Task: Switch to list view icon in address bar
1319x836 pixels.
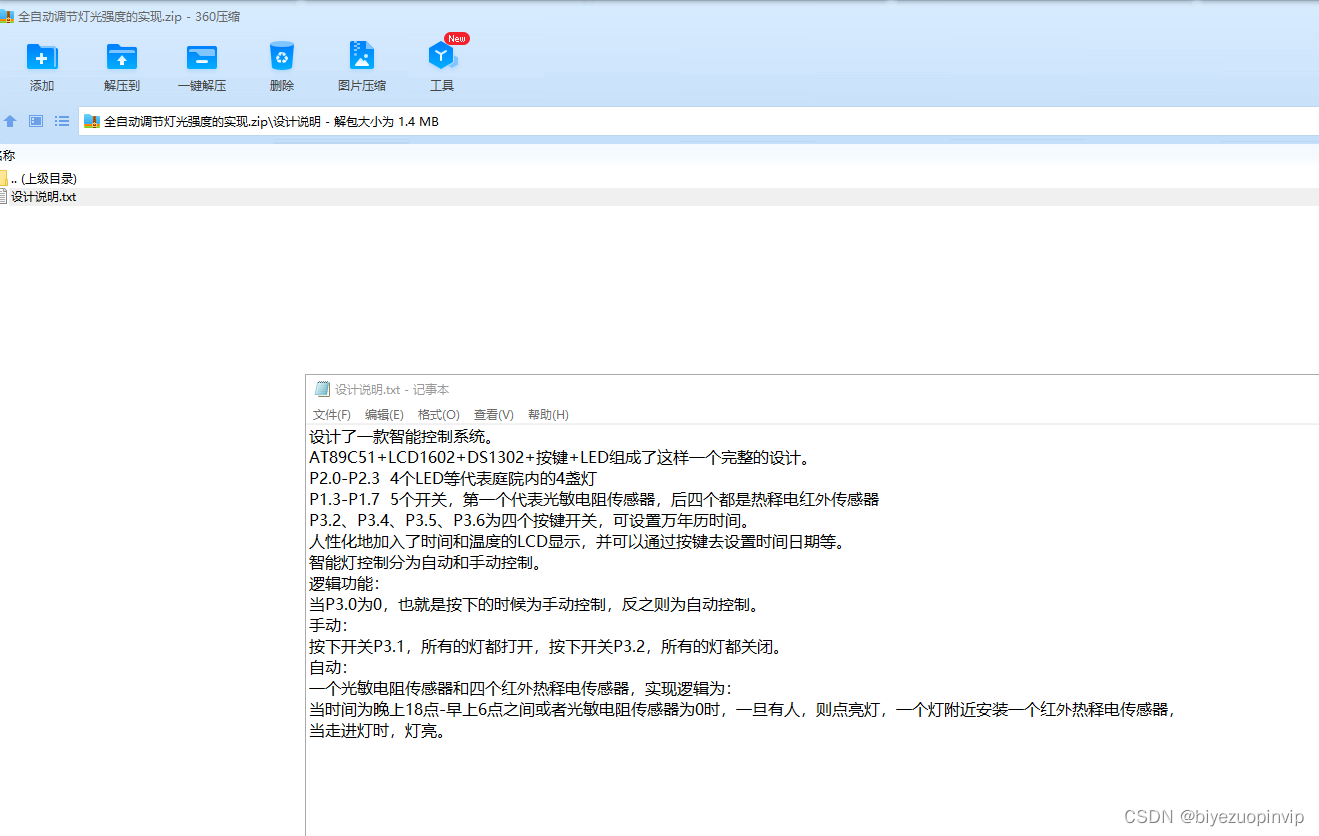Action: click(62, 121)
